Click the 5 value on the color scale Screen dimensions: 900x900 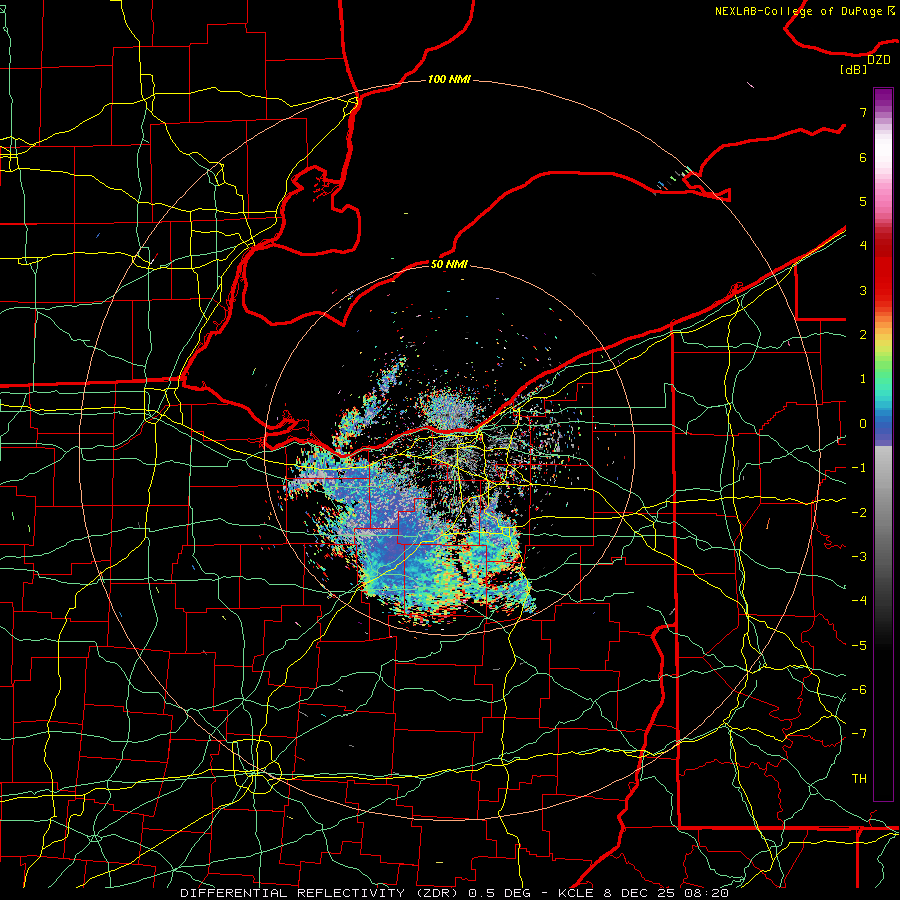click(x=863, y=201)
